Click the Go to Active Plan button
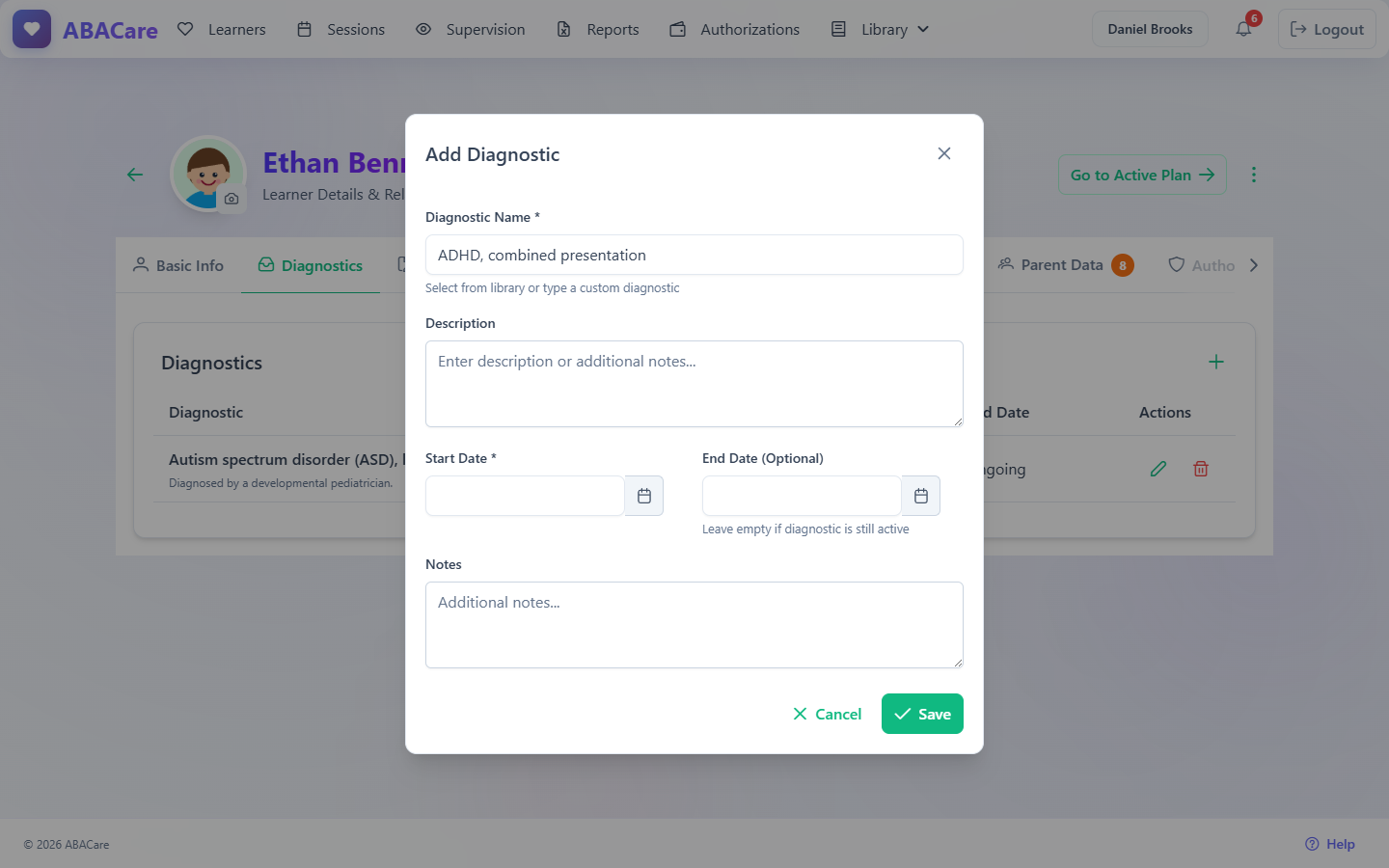 click(x=1142, y=175)
